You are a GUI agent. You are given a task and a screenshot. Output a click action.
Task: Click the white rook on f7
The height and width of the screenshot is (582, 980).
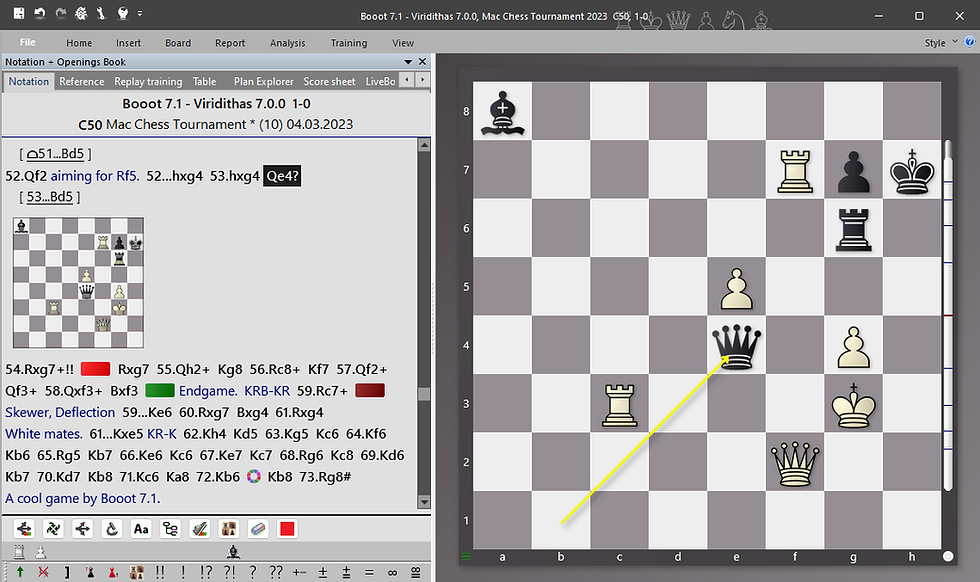tap(795, 170)
